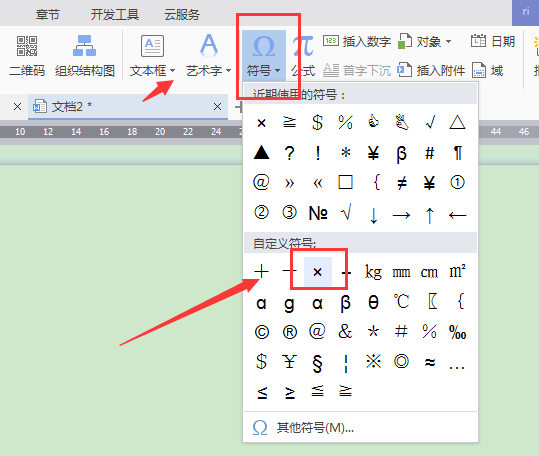Close the 文档2 document tab
This screenshot has width=539, height=456.
217,107
